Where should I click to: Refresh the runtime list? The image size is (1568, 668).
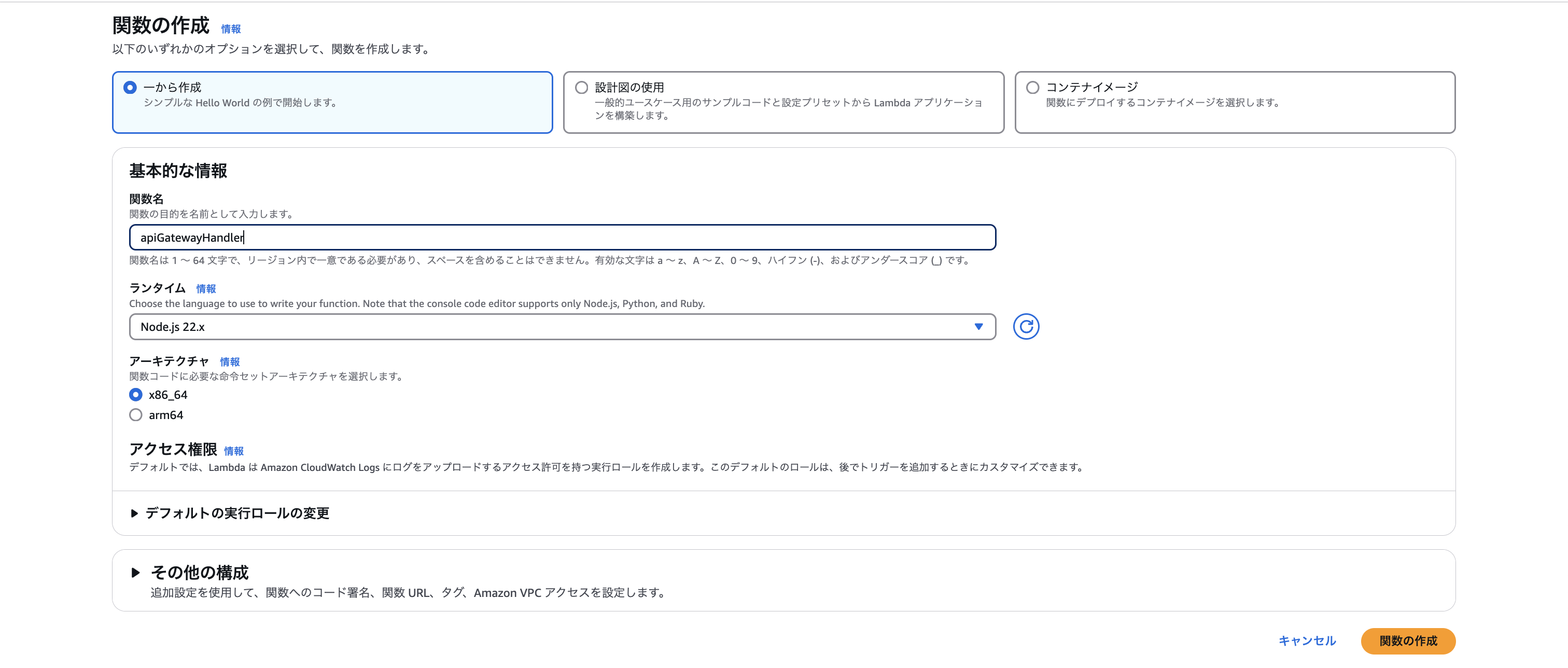(1026, 326)
